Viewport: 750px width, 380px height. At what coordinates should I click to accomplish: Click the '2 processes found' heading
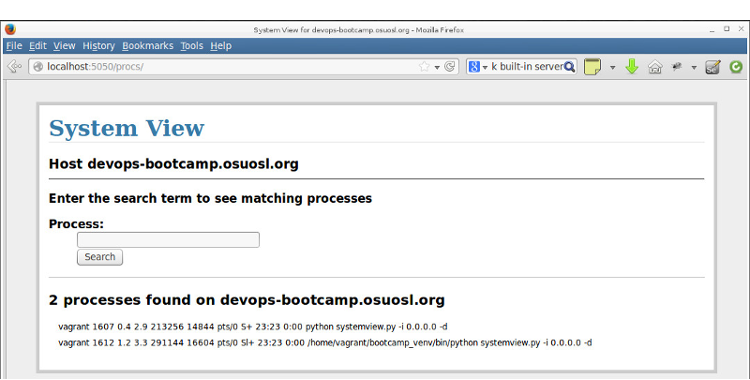coord(247,300)
